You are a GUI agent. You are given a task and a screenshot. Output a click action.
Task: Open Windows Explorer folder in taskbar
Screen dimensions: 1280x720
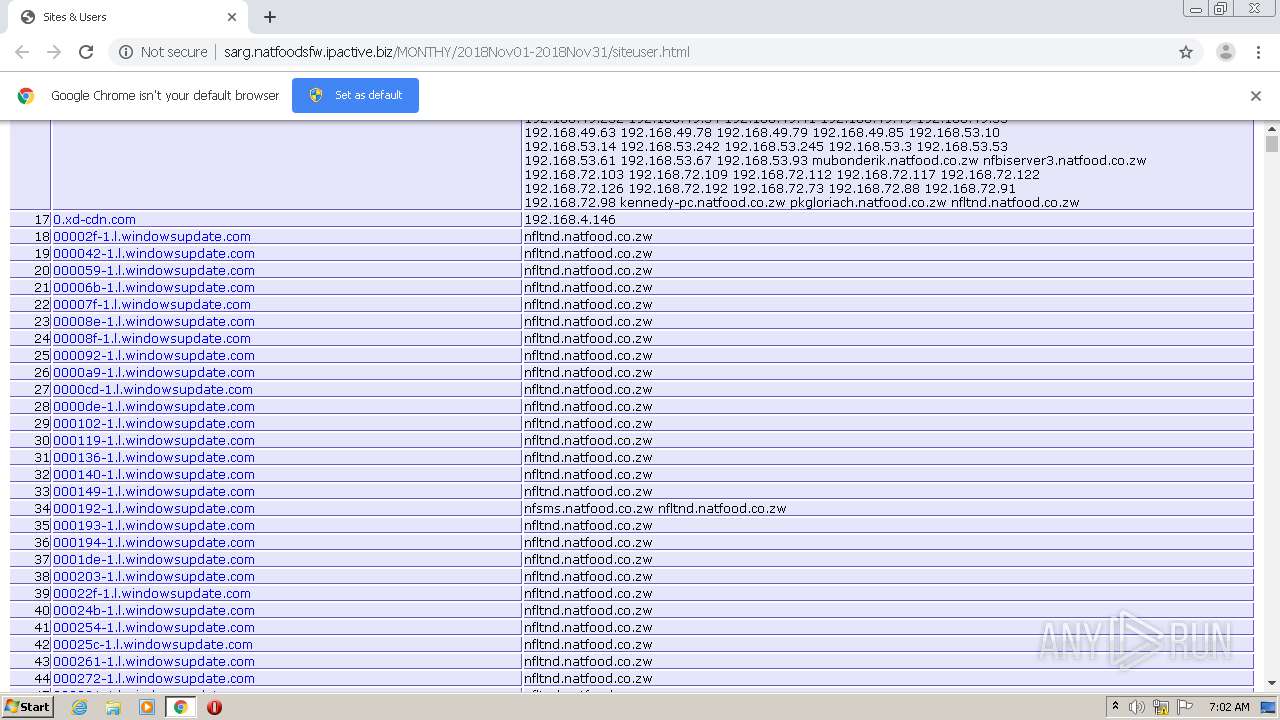pos(113,707)
